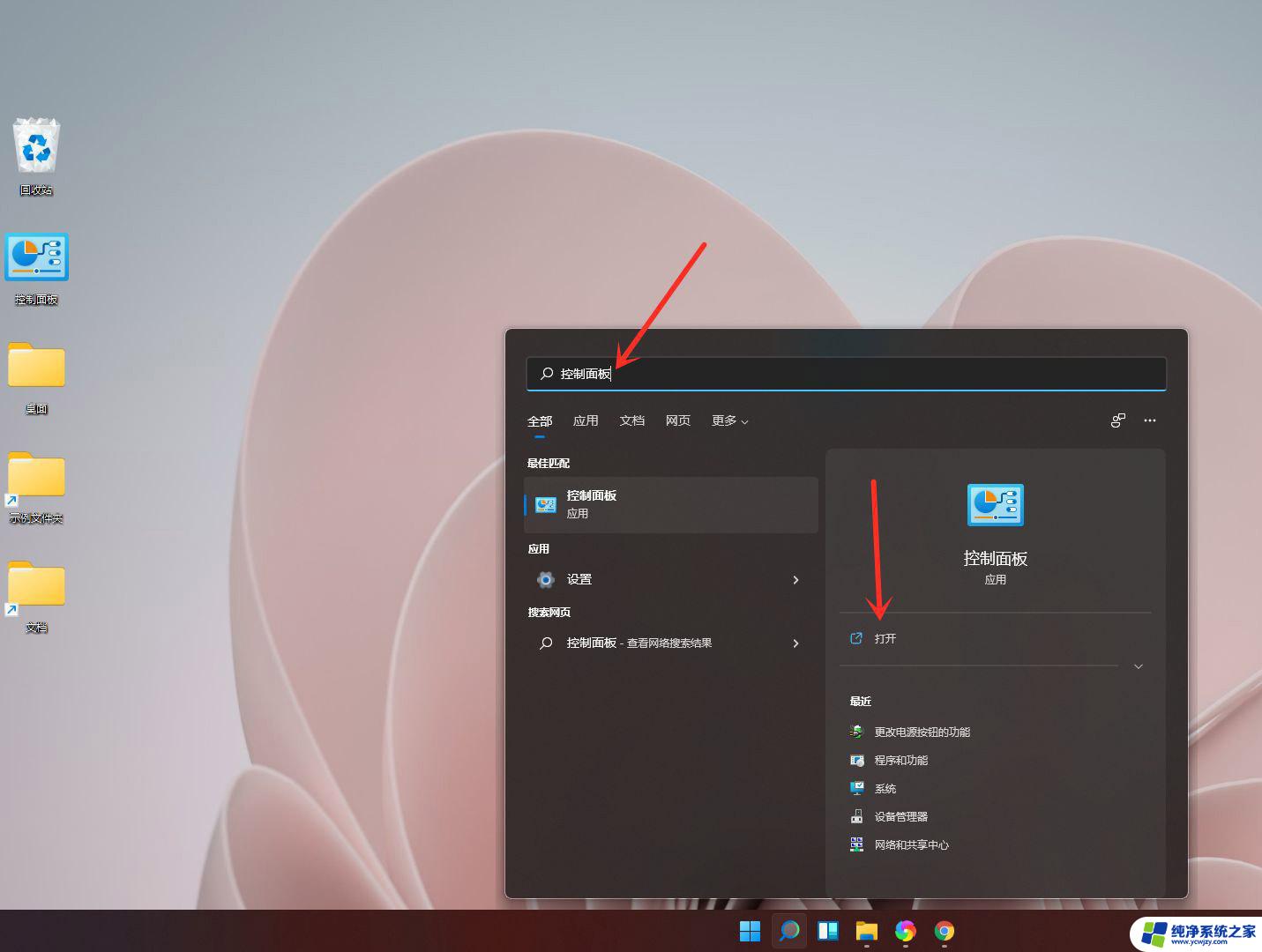Open File Explorer from the taskbar
Image resolution: width=1262 pixels, height=952 pixels.
(x=866, y=931)
